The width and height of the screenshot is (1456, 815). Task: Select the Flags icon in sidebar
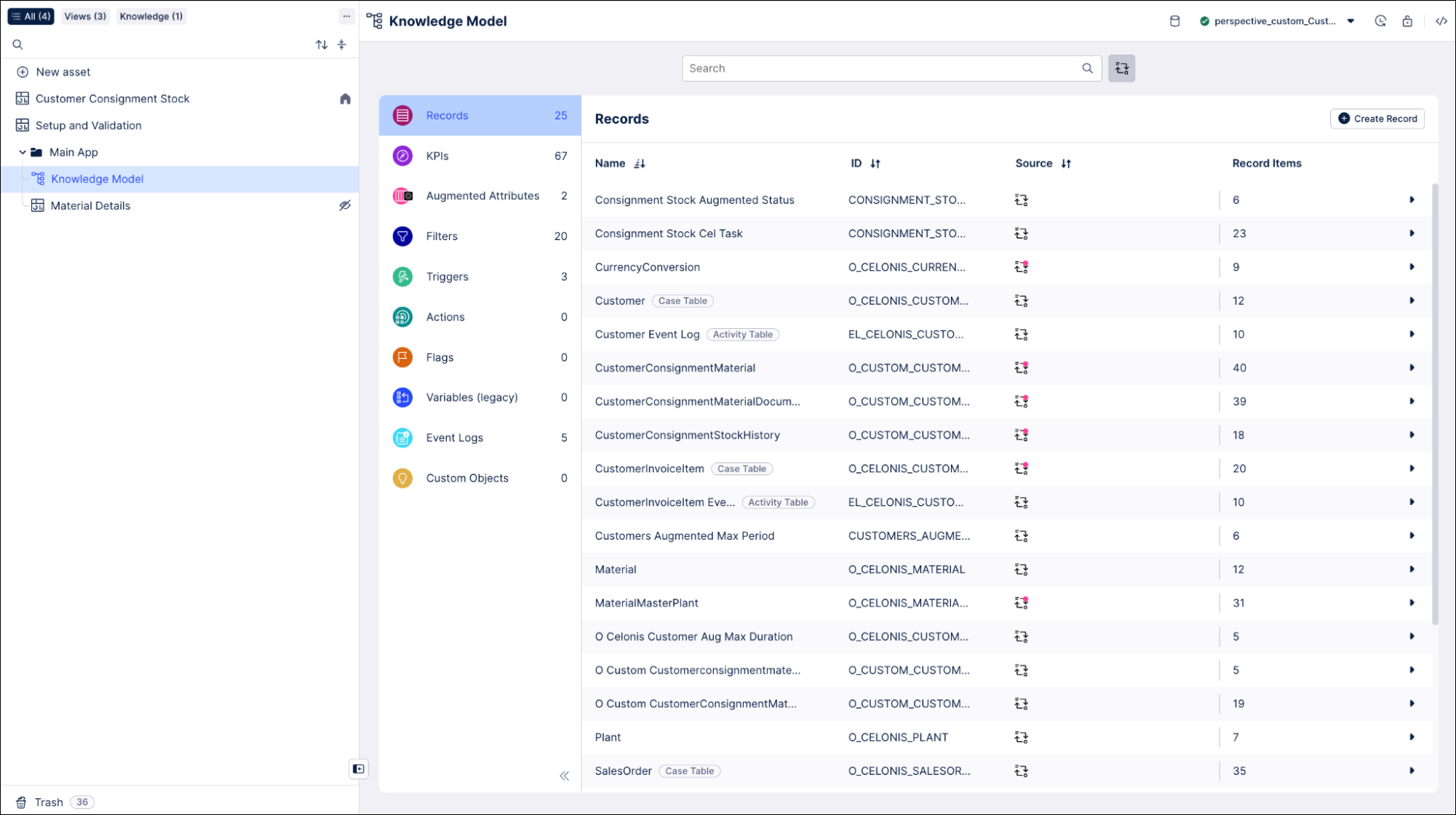402,357
